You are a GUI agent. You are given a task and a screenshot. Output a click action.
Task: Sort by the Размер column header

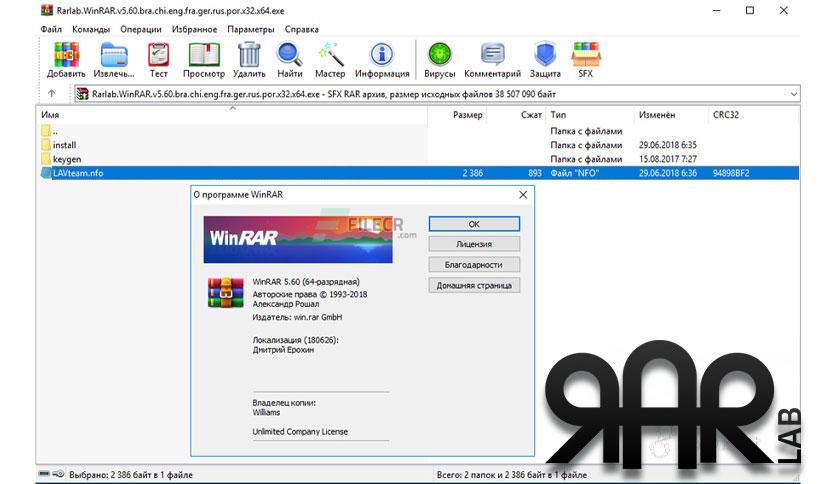468,115
